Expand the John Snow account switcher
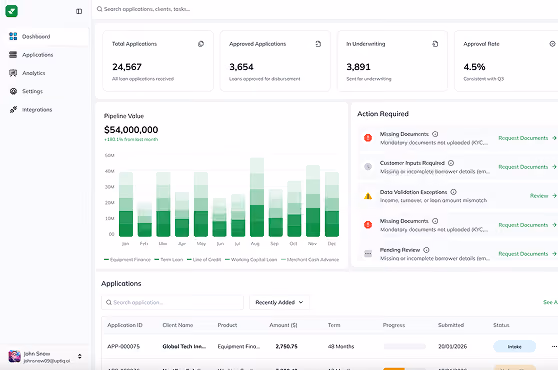558x370 pixels. (x=80, y=356)
